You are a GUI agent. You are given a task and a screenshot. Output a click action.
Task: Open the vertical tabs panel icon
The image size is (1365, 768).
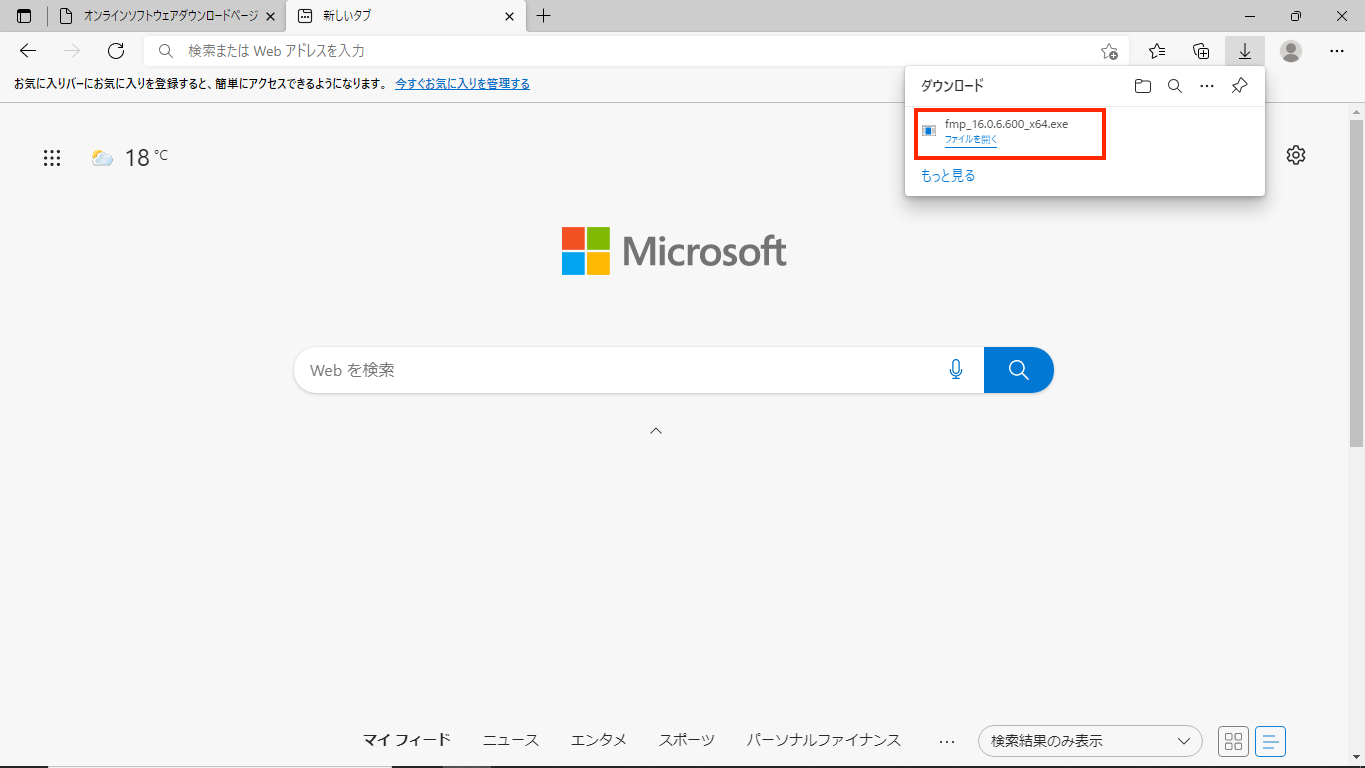(x=24, y=16)
